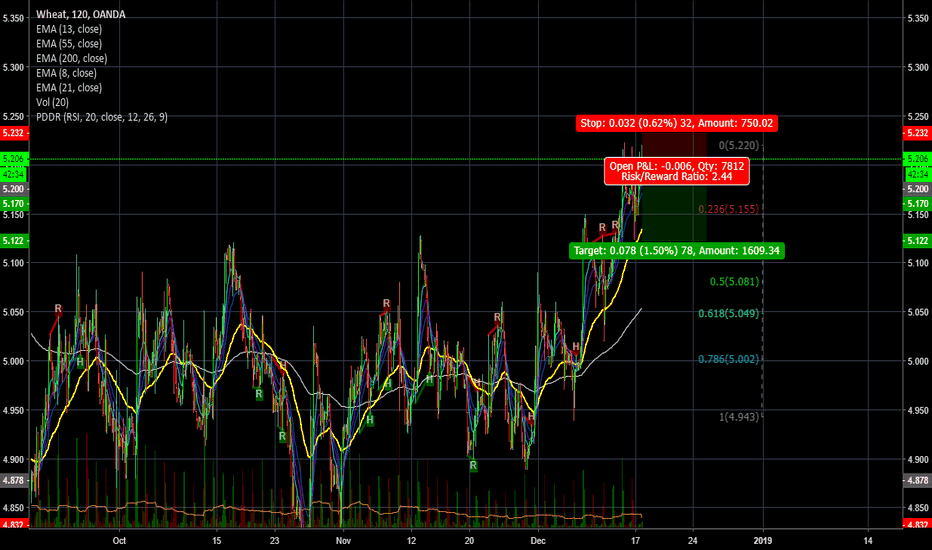The image size is (932, 550).
Task: Click the 14 date label on time axis
Action: [x=868, y=540]
